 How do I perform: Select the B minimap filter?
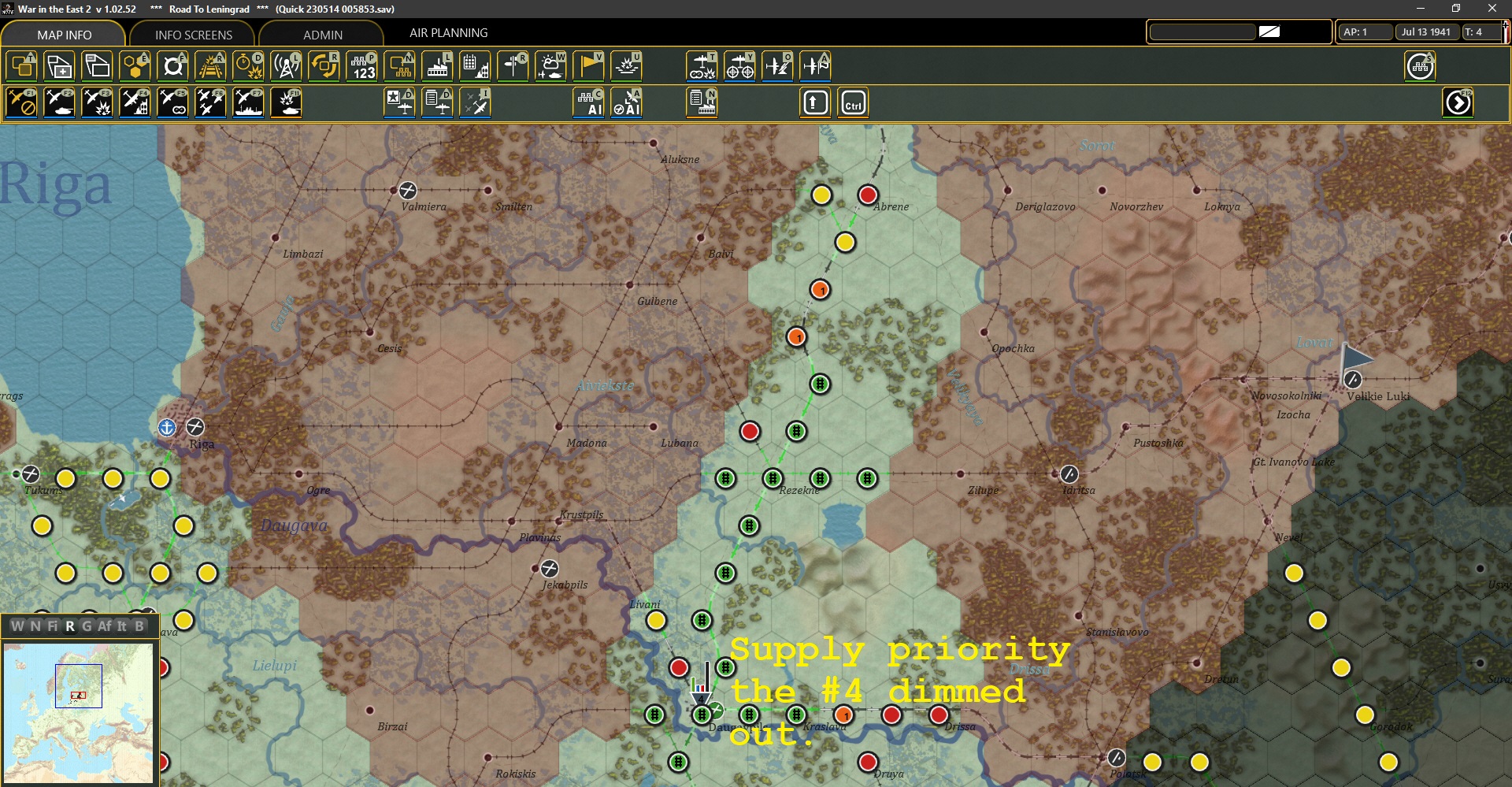pos(139,626)
